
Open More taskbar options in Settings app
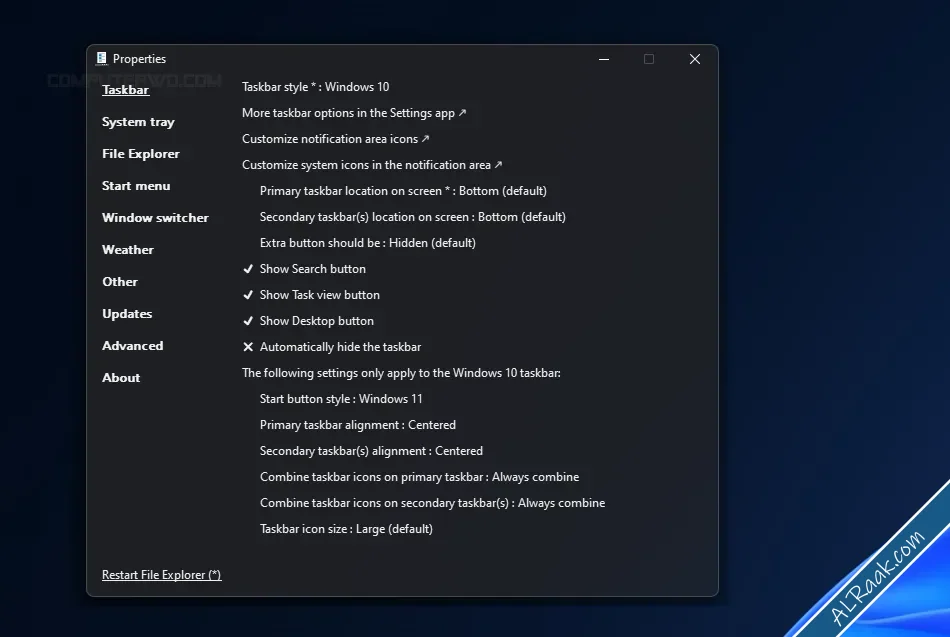(x=354, y=113)
